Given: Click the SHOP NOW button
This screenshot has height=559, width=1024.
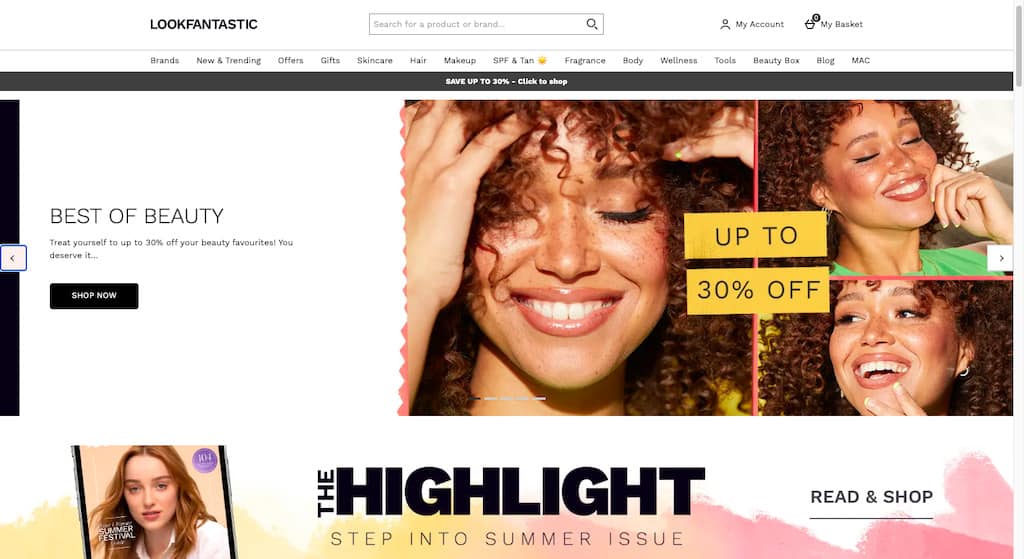Looking at the screenshot, I should pyautogui.click(x=94, y=296).
